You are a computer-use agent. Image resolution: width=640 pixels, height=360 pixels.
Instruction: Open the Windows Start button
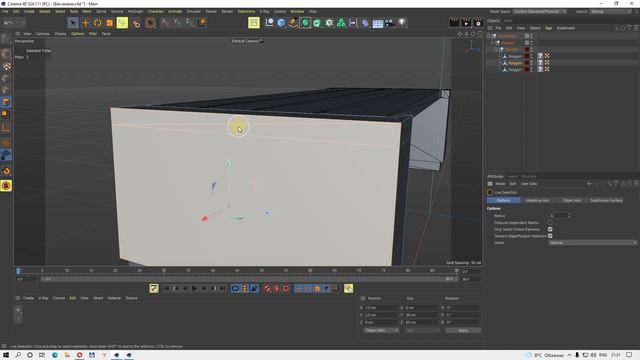[x=6, y=355]
